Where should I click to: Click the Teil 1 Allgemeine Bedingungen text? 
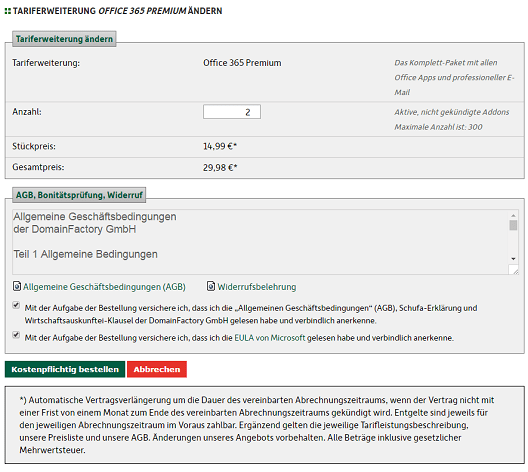point(86,254)
